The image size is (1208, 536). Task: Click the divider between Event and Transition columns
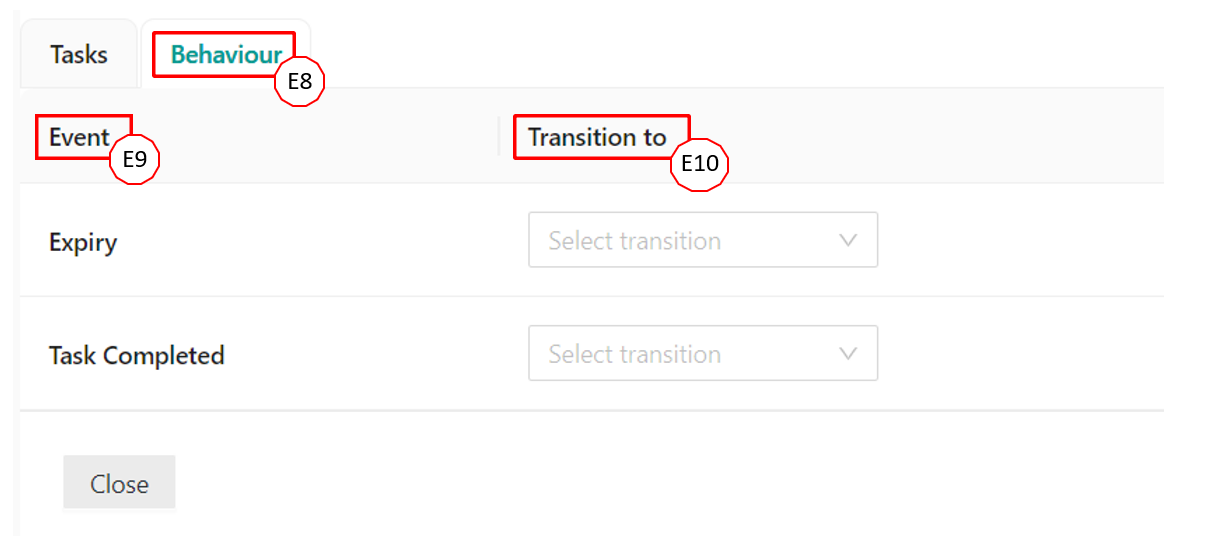499,137
